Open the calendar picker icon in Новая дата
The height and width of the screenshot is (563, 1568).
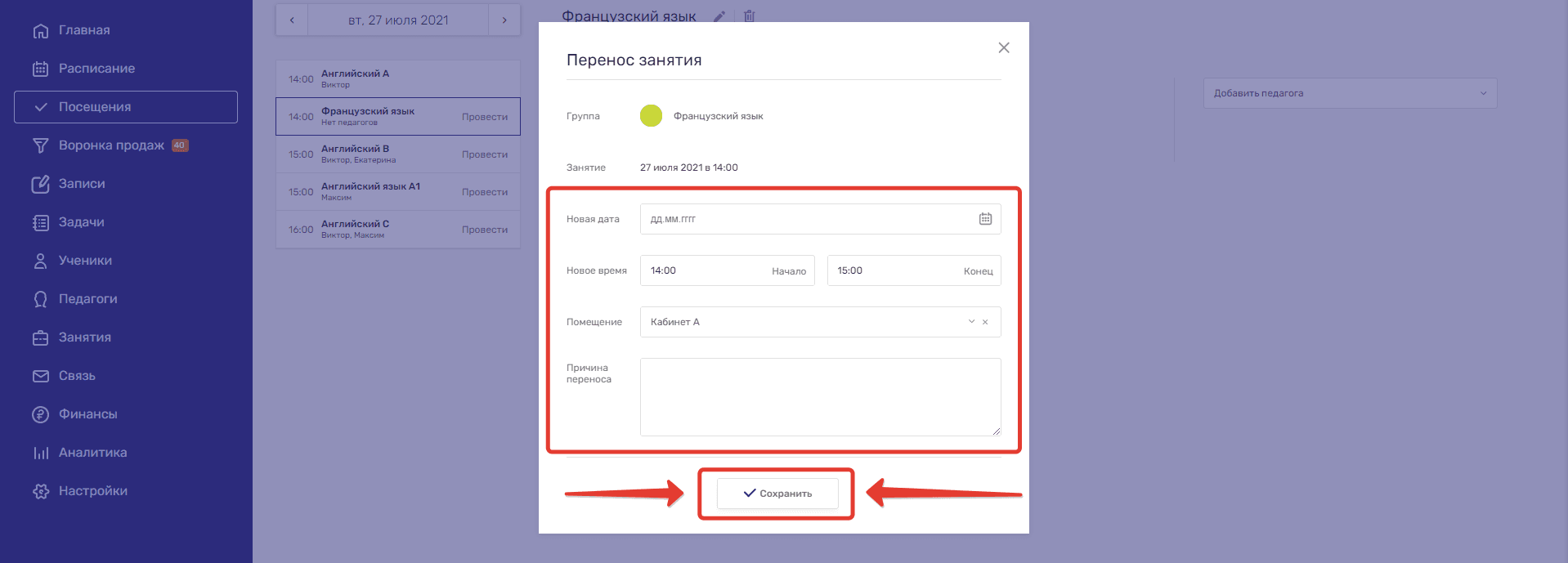985,219
